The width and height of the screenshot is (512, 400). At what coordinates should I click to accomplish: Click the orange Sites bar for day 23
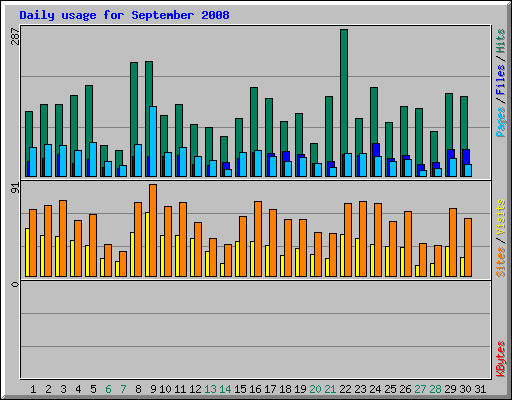point(363,239)
